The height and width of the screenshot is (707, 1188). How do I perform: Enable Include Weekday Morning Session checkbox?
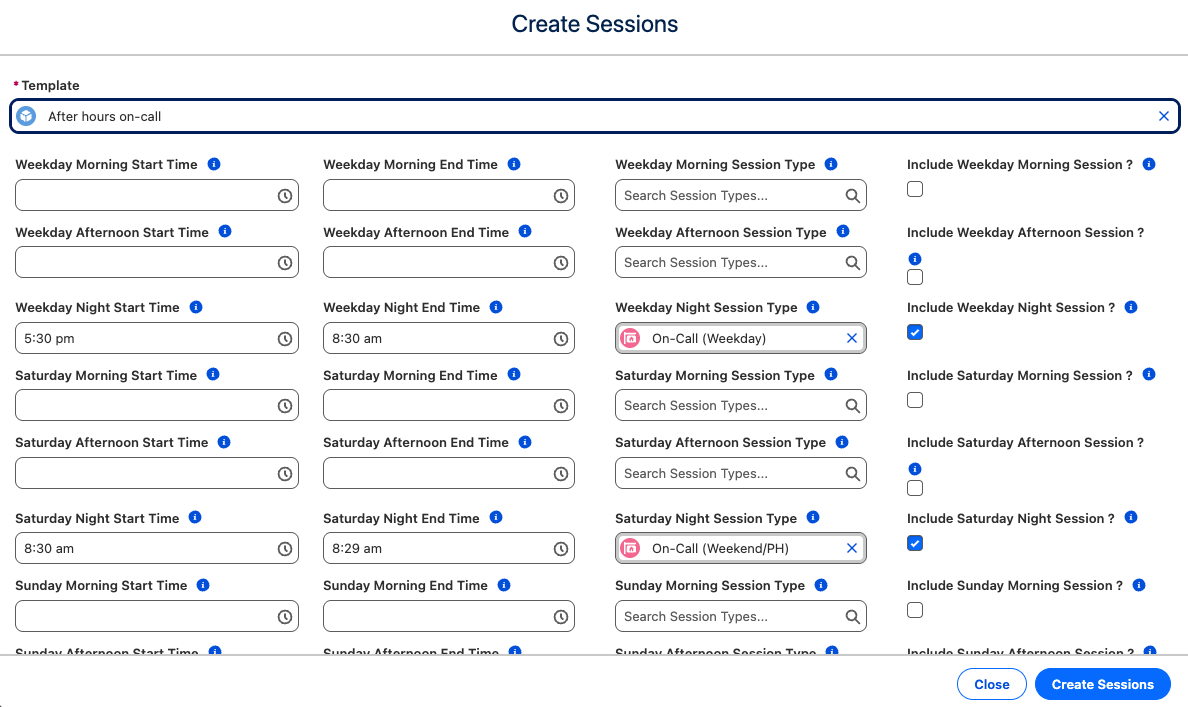point(915,189)
